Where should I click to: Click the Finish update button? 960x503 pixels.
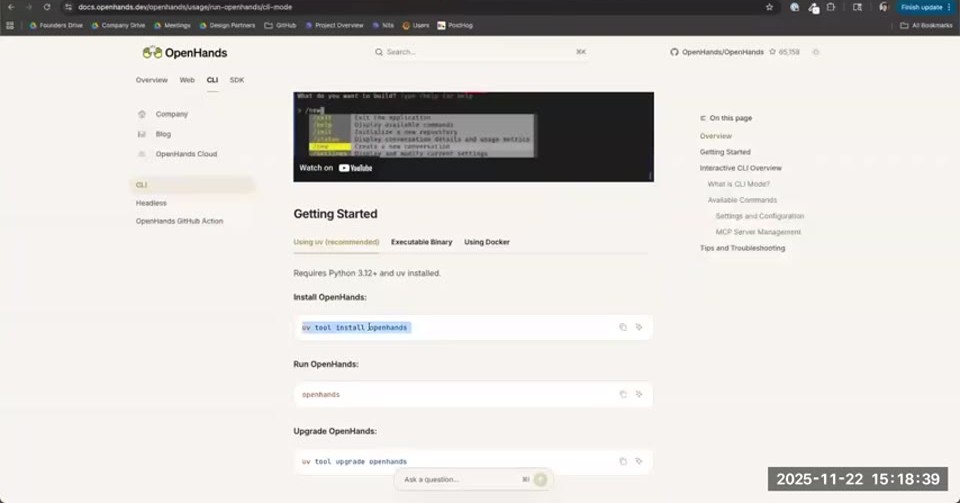pos(921,7)
